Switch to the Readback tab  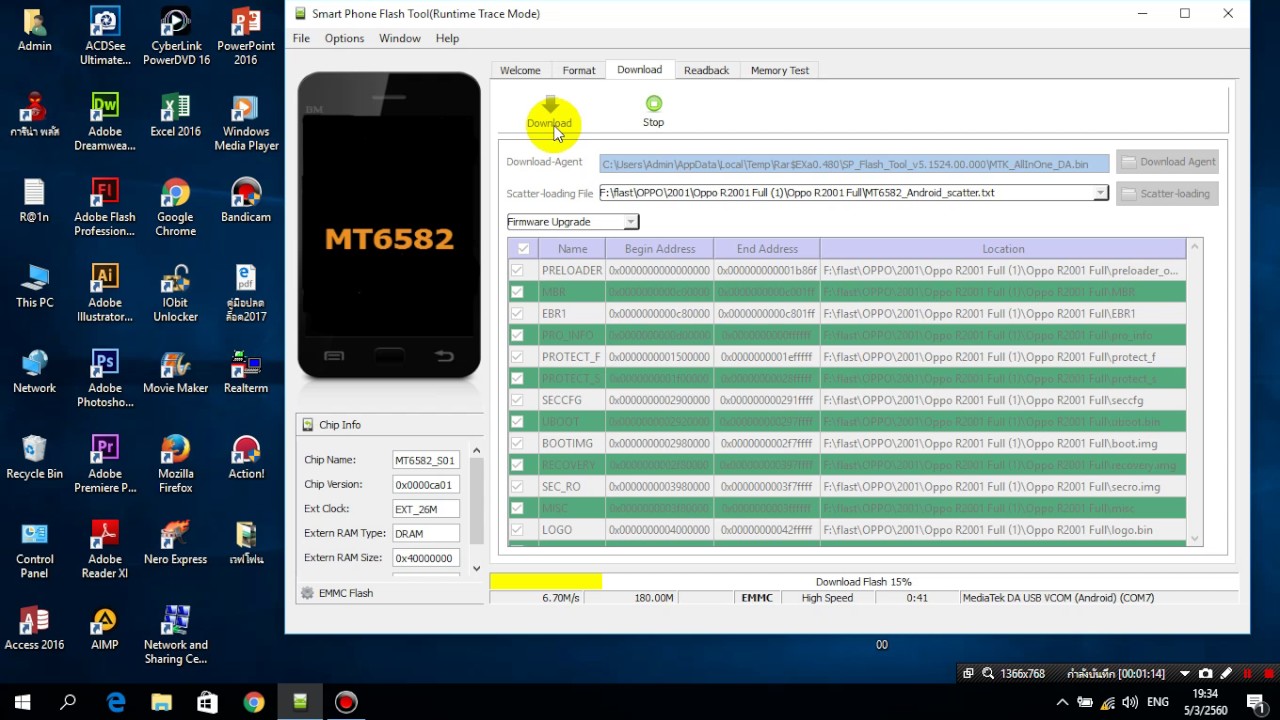(x=706, y=70)
